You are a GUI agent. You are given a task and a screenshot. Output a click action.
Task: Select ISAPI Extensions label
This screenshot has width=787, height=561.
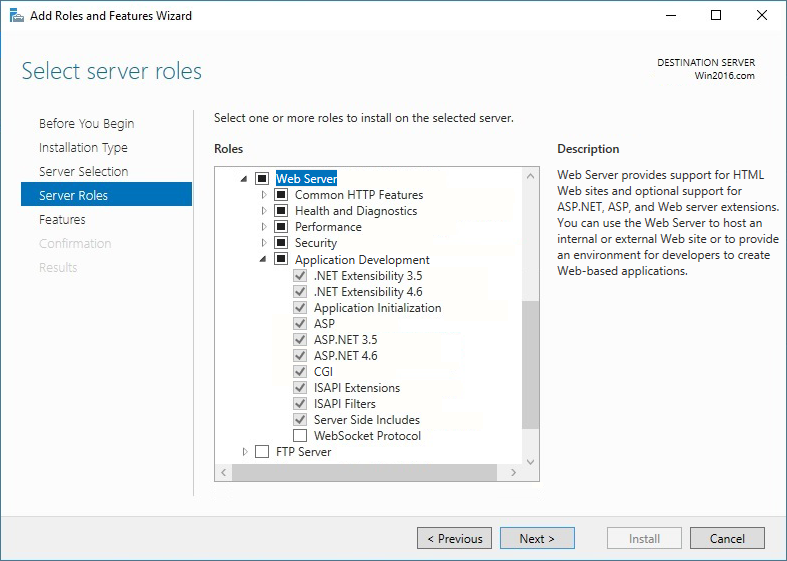pyautogui.click(x=357, y=388)
